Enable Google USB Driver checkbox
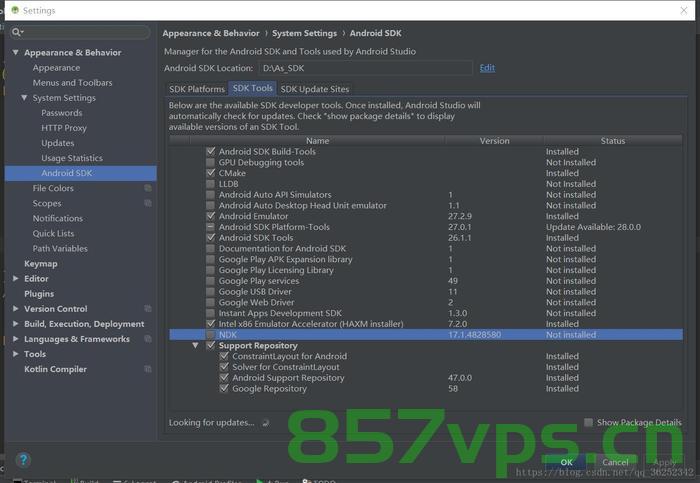This screenshot has width=700, height=483. [211, 291]
